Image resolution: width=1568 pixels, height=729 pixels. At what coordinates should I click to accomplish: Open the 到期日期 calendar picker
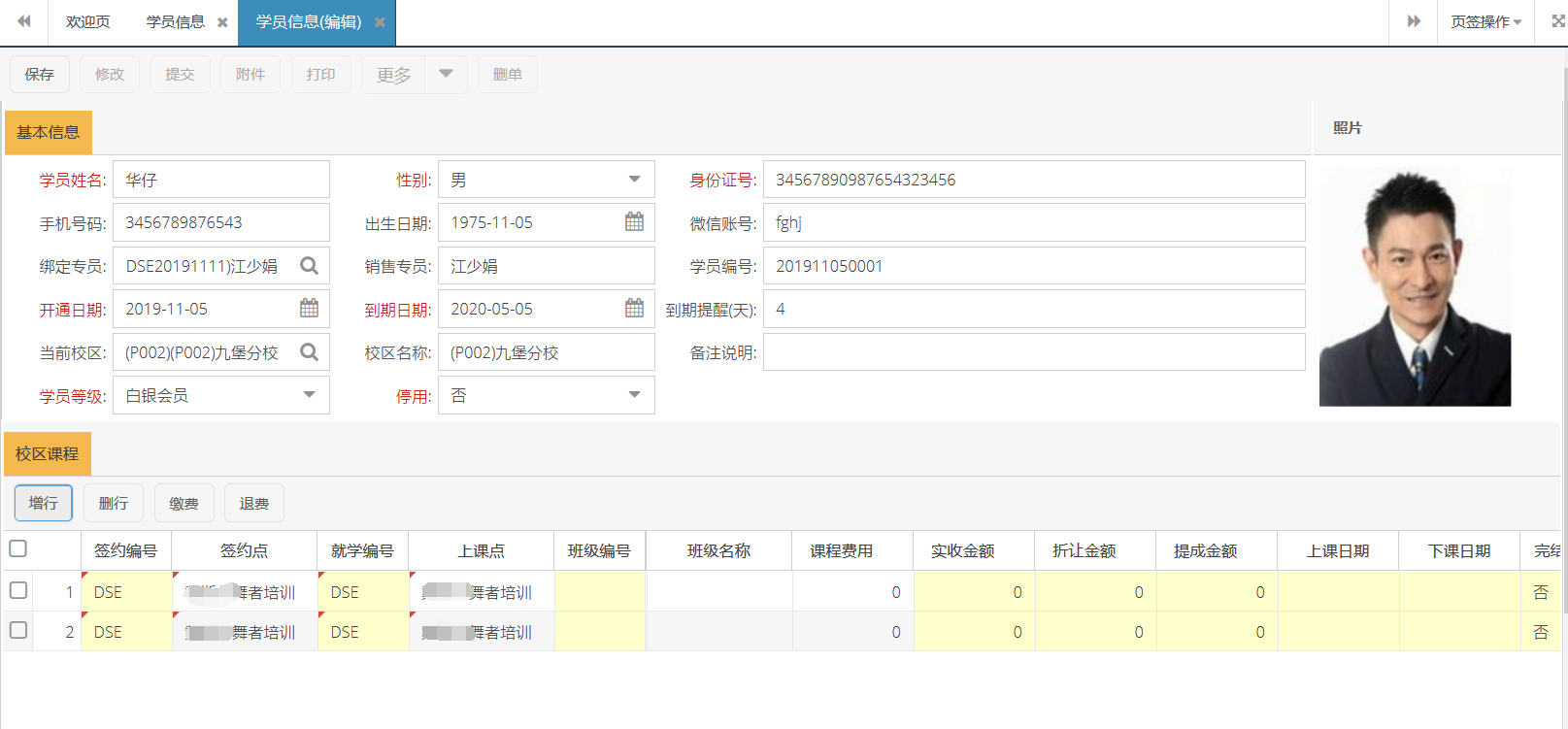pos(634,309)
